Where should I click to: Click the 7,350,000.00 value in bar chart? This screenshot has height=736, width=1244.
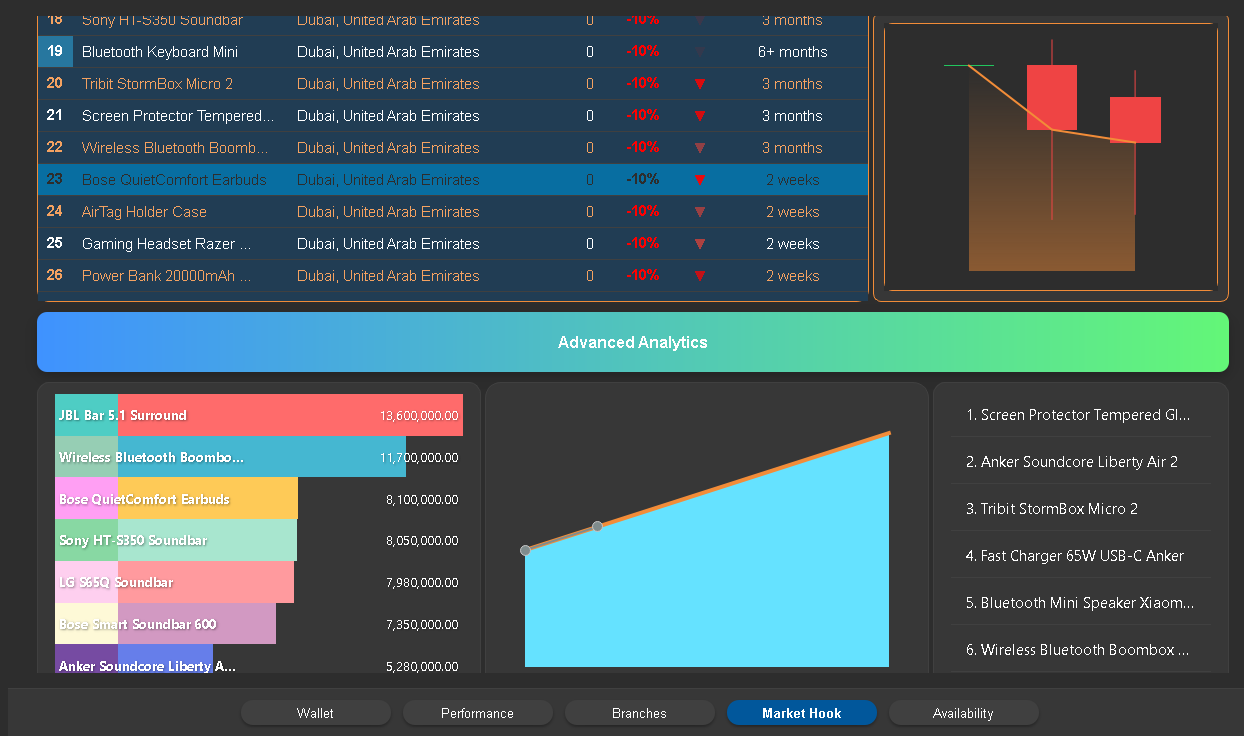[422, 625]
